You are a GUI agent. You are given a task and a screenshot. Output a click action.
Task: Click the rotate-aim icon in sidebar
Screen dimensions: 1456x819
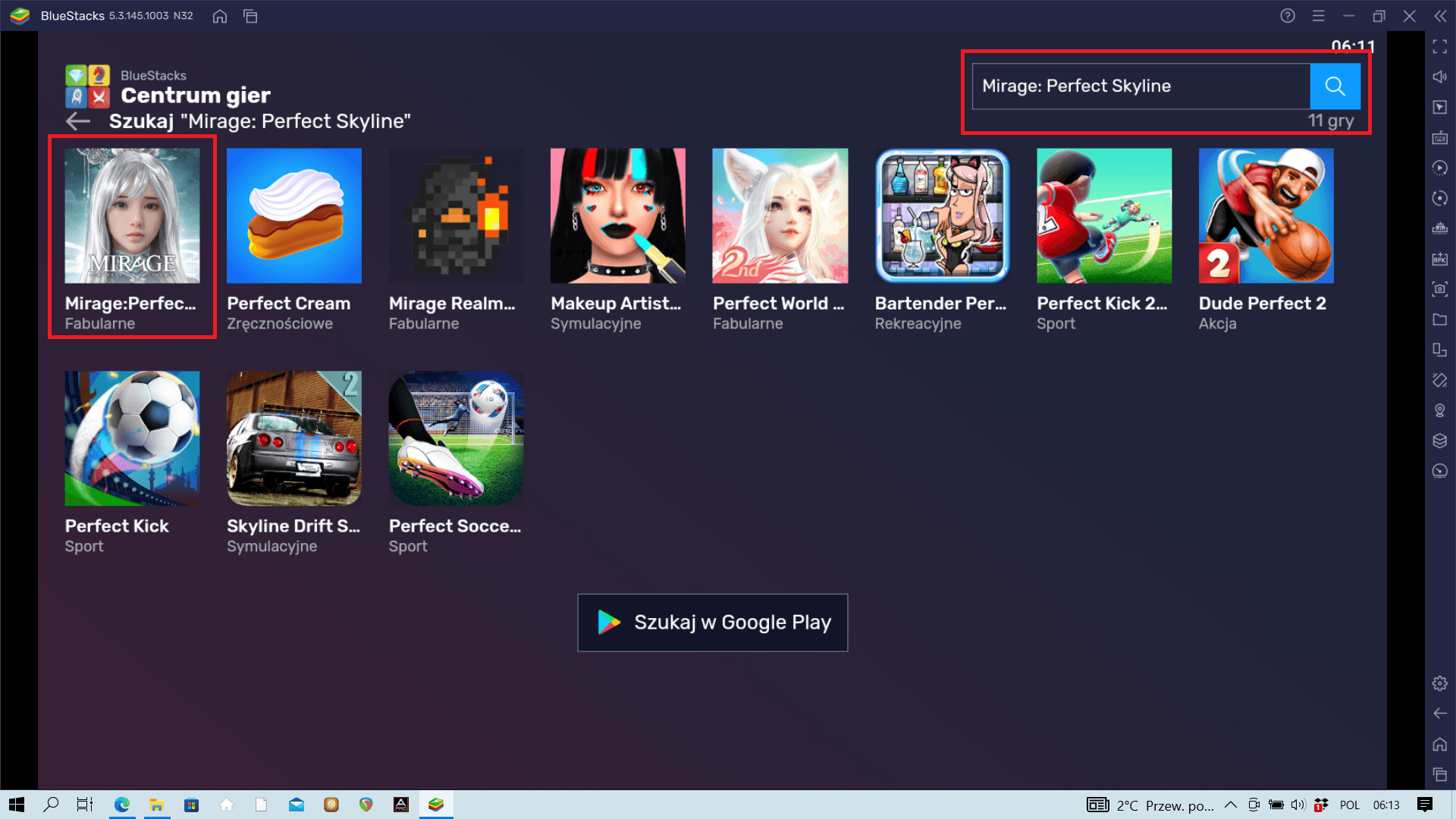point(1440,198)
